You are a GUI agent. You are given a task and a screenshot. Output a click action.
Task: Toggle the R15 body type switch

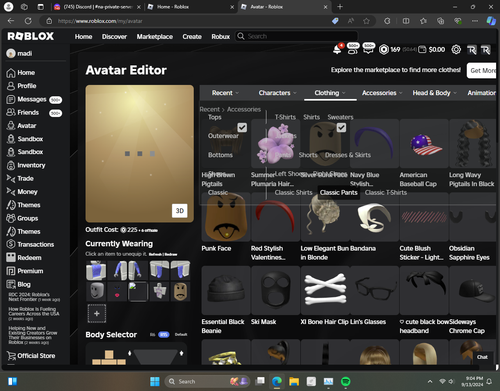(164, 334)
